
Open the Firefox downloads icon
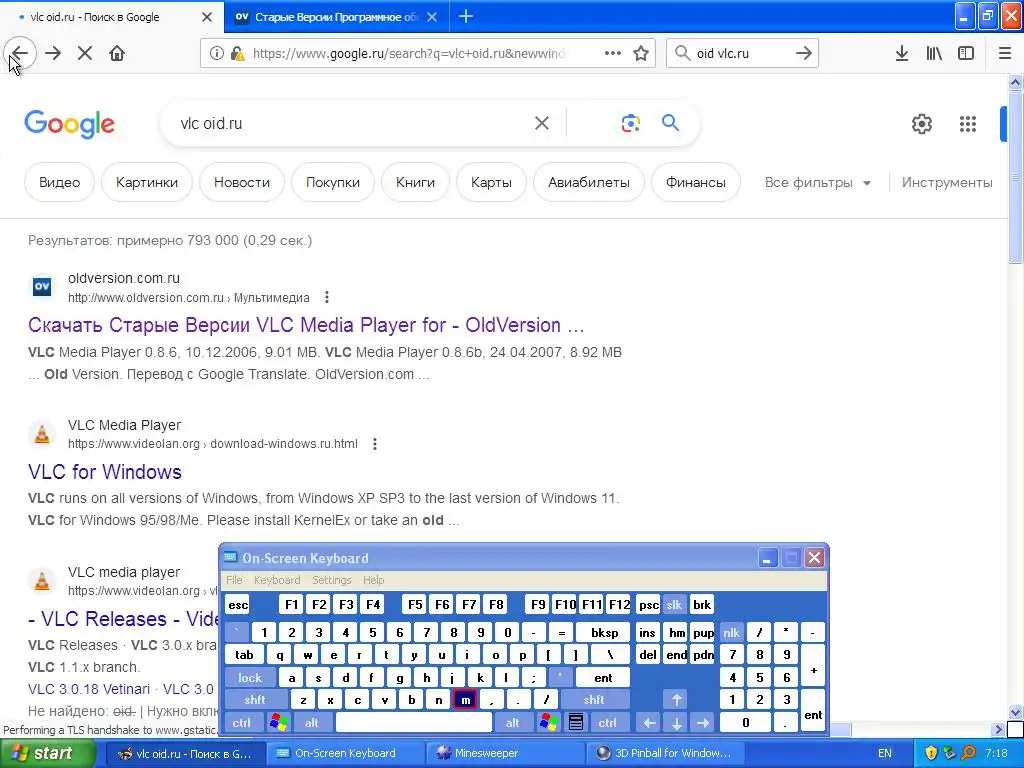point(902,54)
